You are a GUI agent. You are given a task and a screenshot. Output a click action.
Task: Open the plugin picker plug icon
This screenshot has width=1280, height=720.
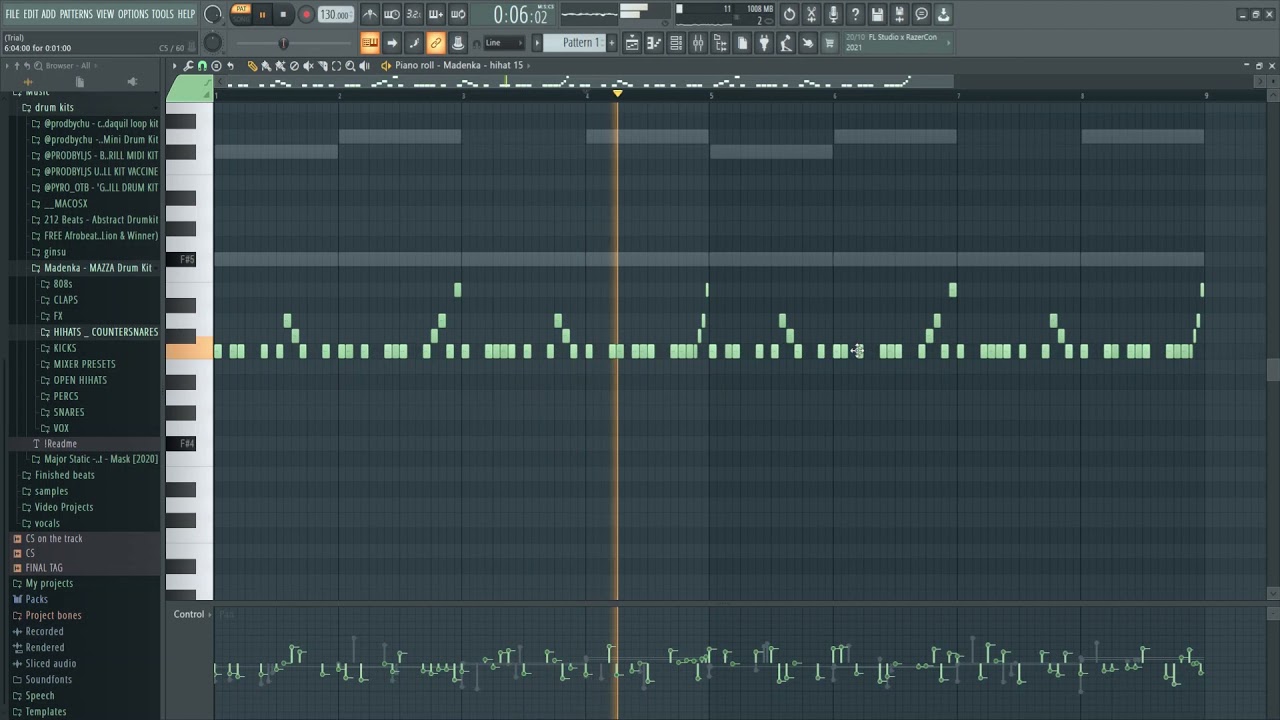click(x=764, y=43)
